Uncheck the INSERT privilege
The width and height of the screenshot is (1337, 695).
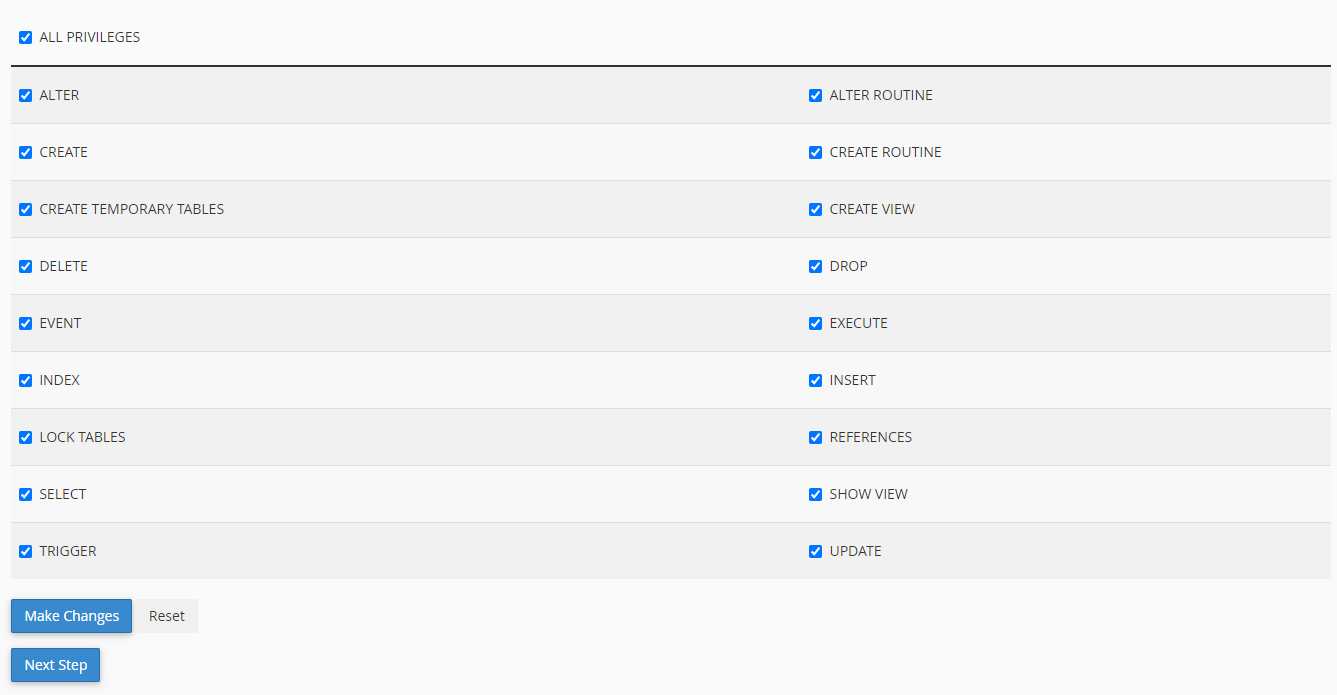815,381
